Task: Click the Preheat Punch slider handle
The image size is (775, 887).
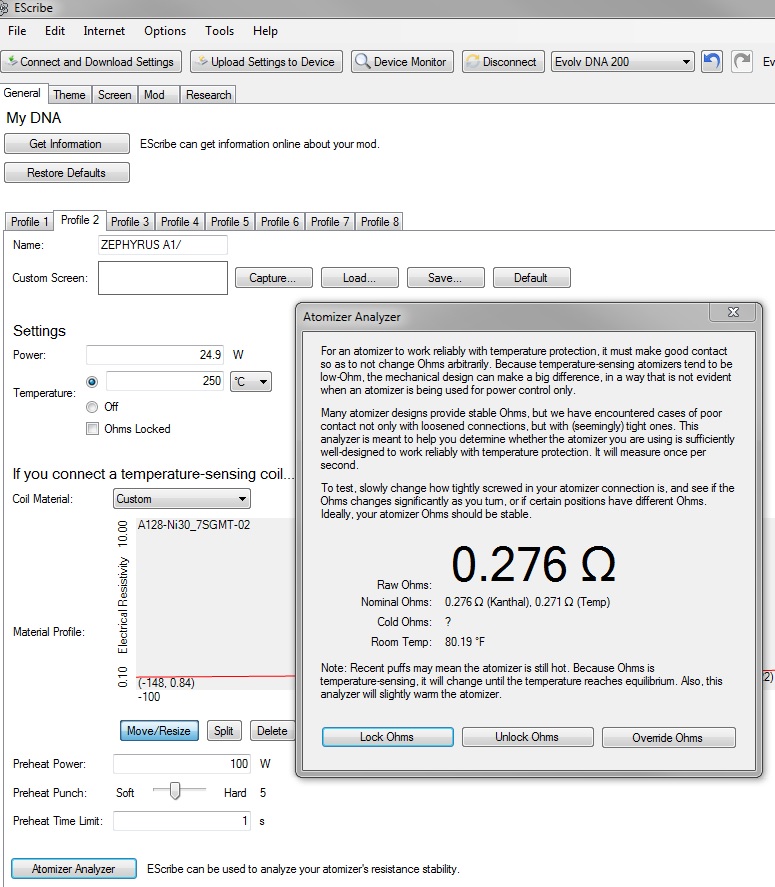Action: 175,792
